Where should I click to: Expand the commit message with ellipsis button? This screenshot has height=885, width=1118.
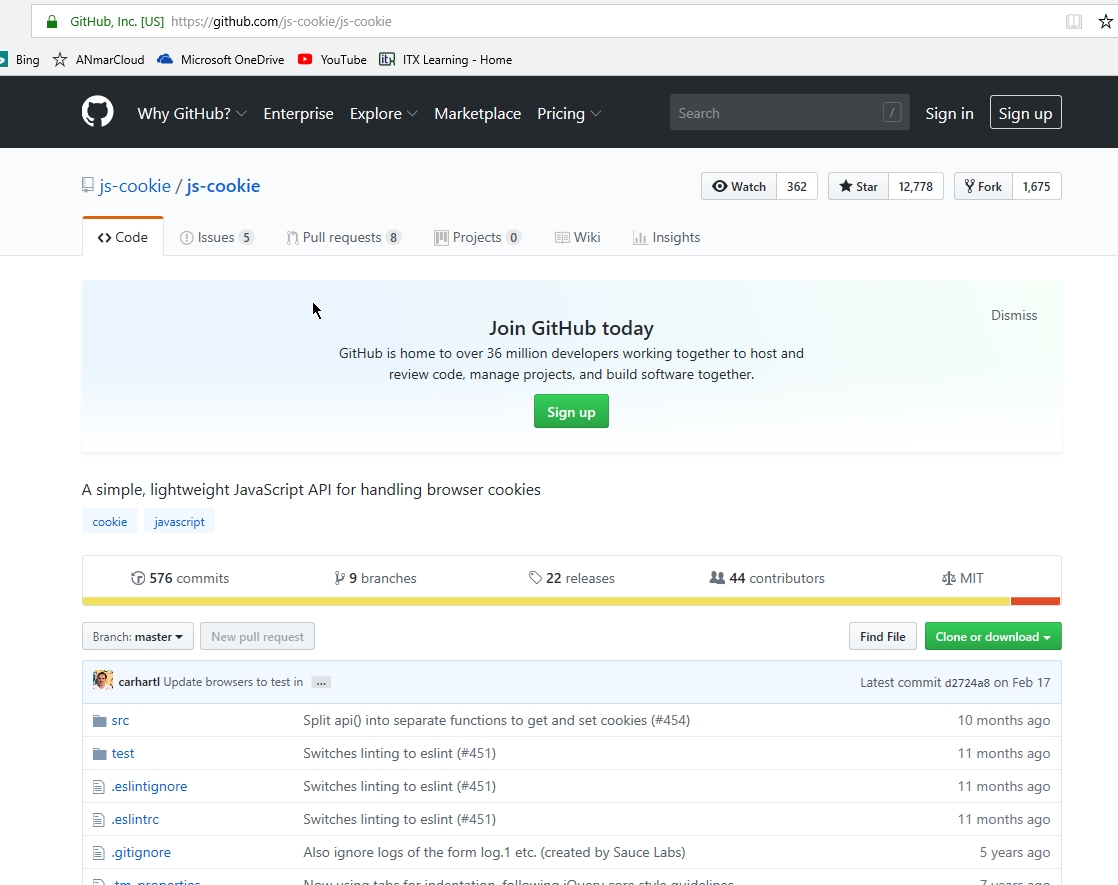[320, 682]
